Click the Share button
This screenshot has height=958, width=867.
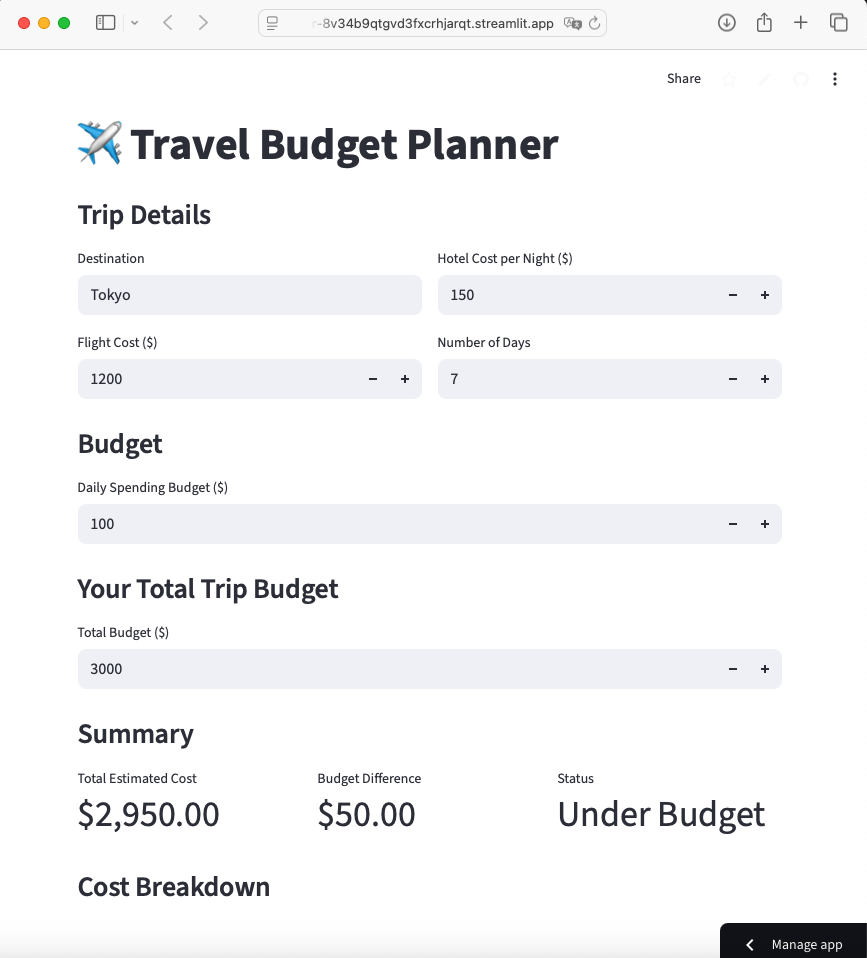point(683,79)
